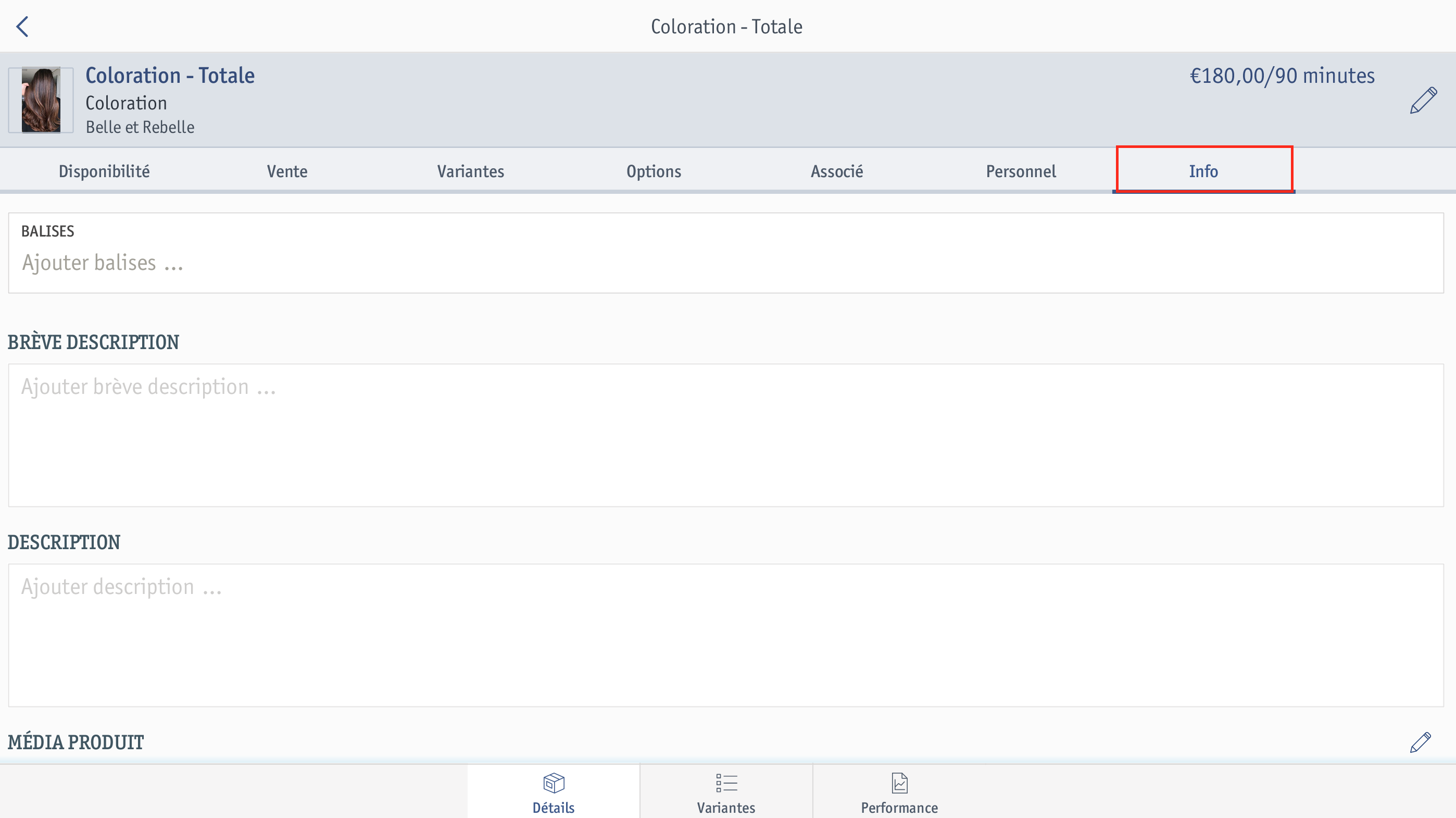The width and height of the screenshot is (1456, 818).
Task: Switch to the Options tab
Action: point(654,171)
